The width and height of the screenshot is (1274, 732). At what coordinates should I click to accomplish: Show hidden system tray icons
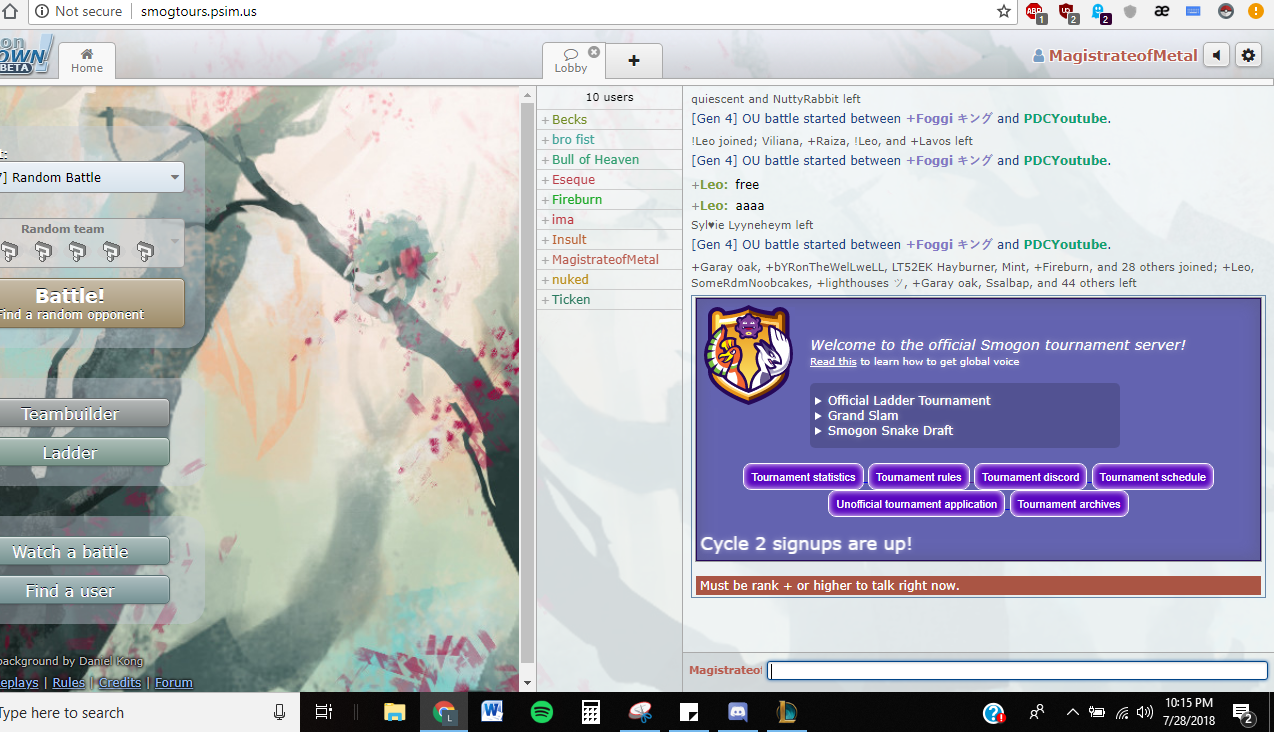[1073, 713]
